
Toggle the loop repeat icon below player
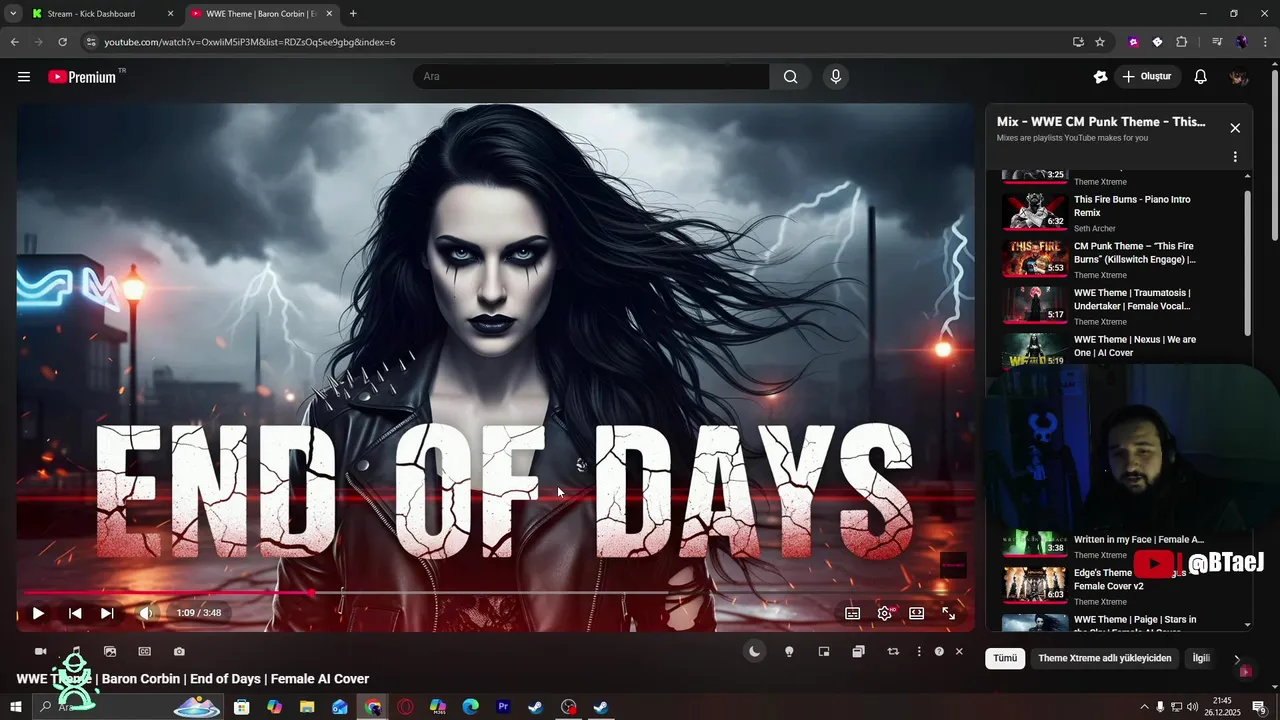[x=893, y=652]
